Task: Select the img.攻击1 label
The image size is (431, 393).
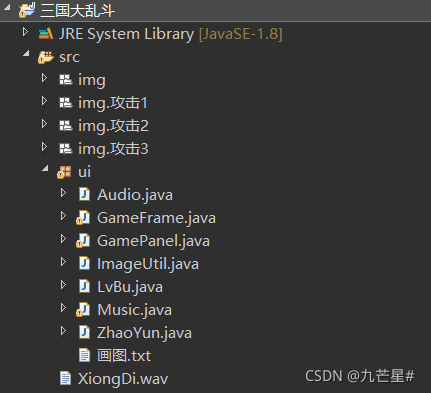Action: (113, 103)
